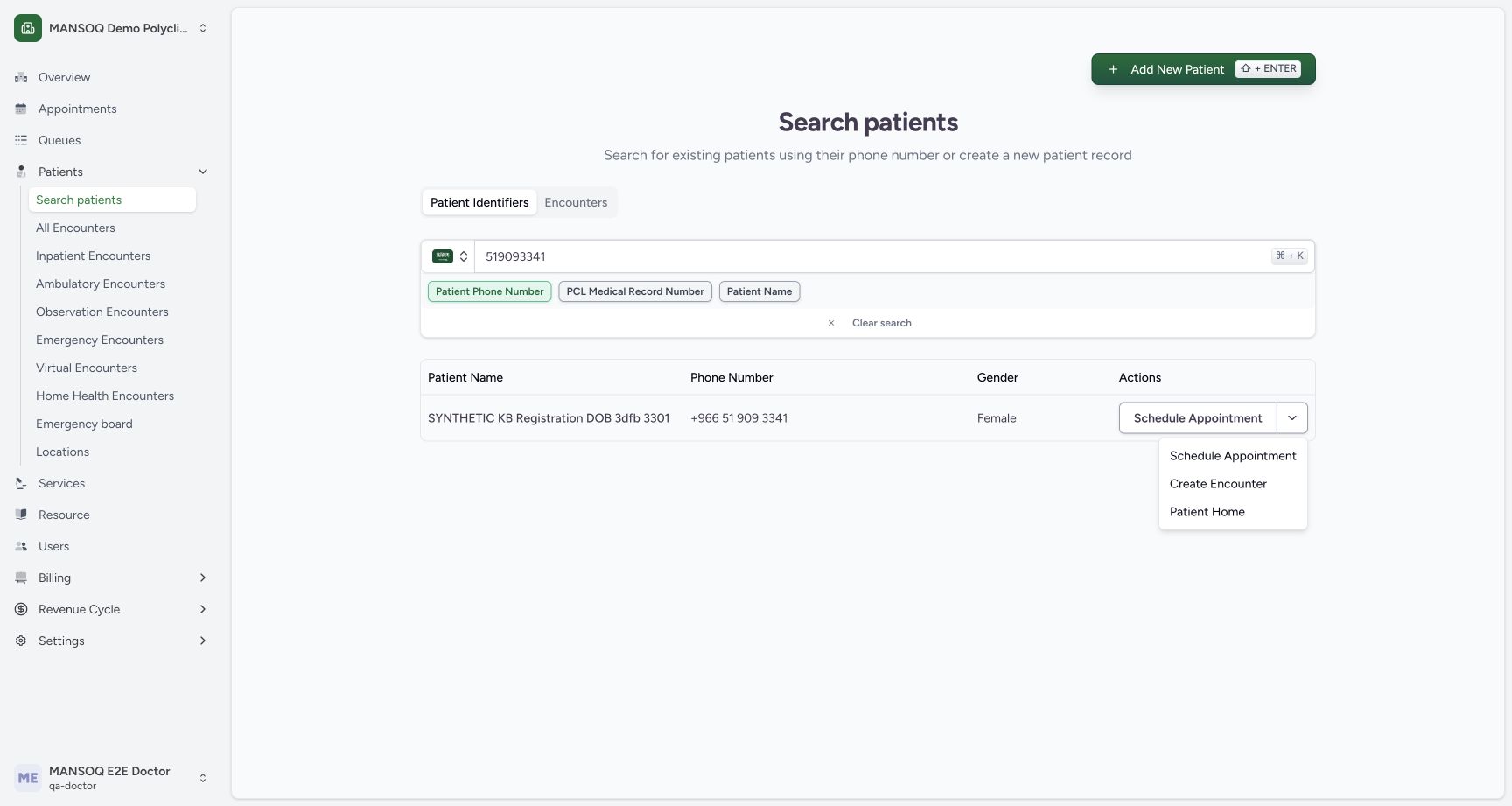The width and height of the screenshot is (1512, 806).
Task: Expand the Revenue Cycle submenu arrow
Action: click(203, 609)
